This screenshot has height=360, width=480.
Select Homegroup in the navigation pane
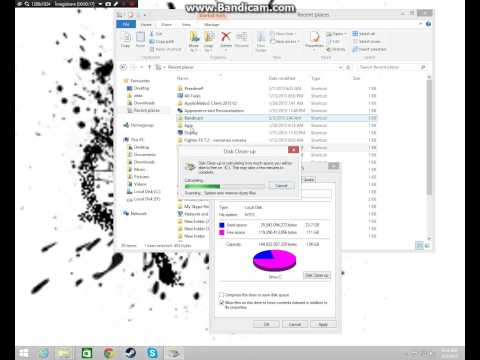[x=139, y=125]
